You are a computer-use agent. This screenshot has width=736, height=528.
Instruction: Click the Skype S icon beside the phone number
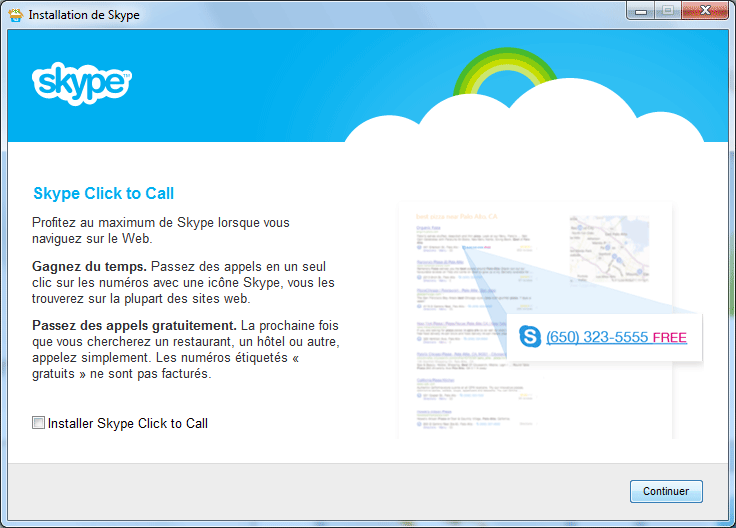coord(530,337)
